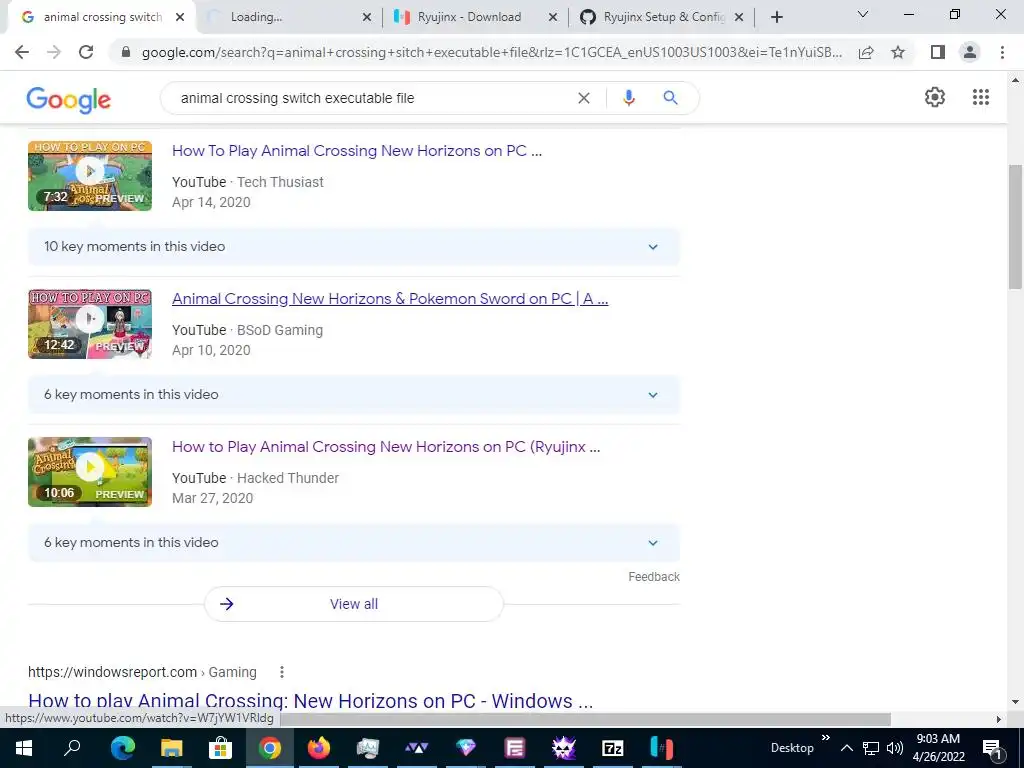Reload the current Google search page
Screen dimensions: 1024x768
[86, 52]
